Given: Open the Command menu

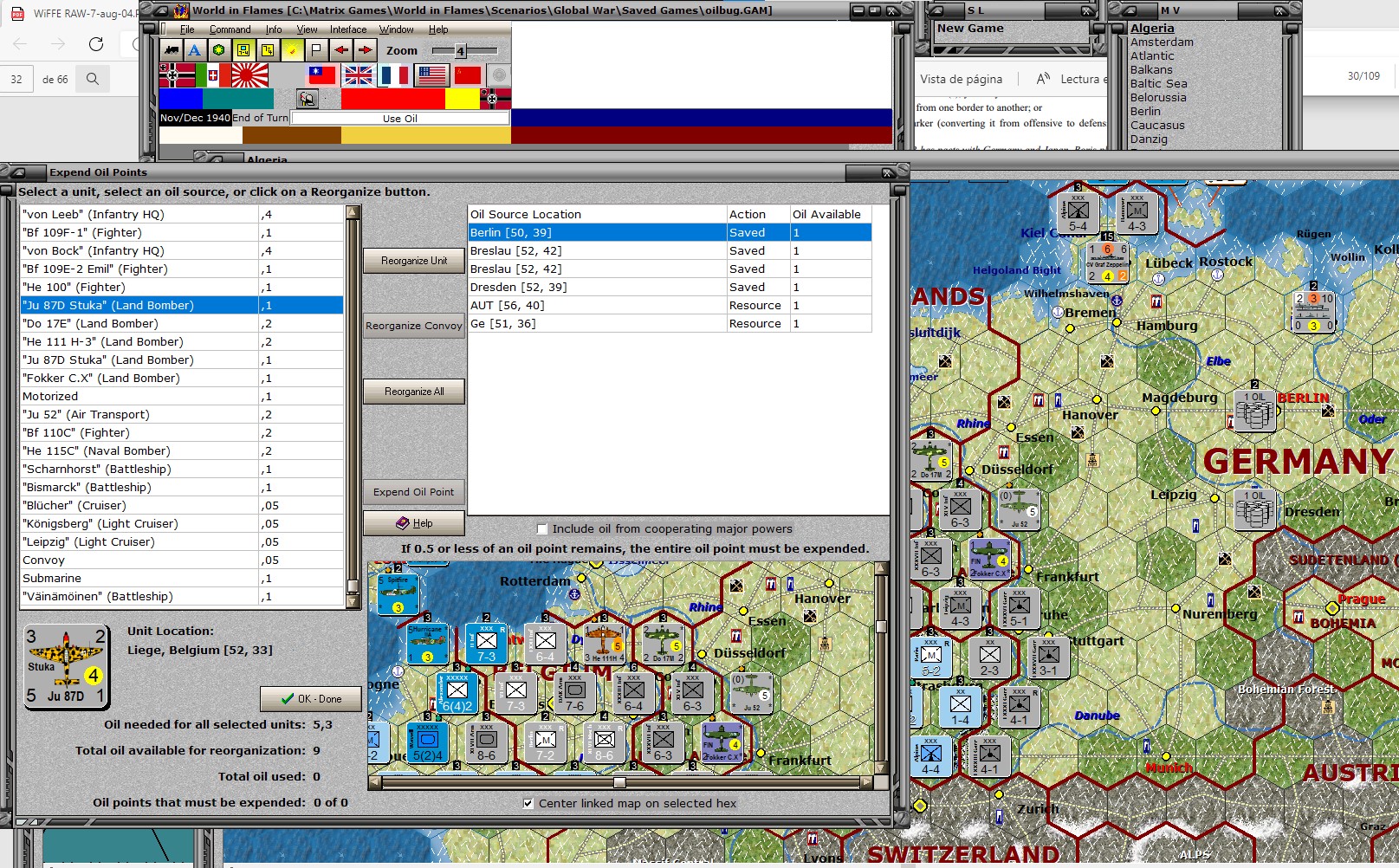Looking at the screenshot, I should (230, 29).
